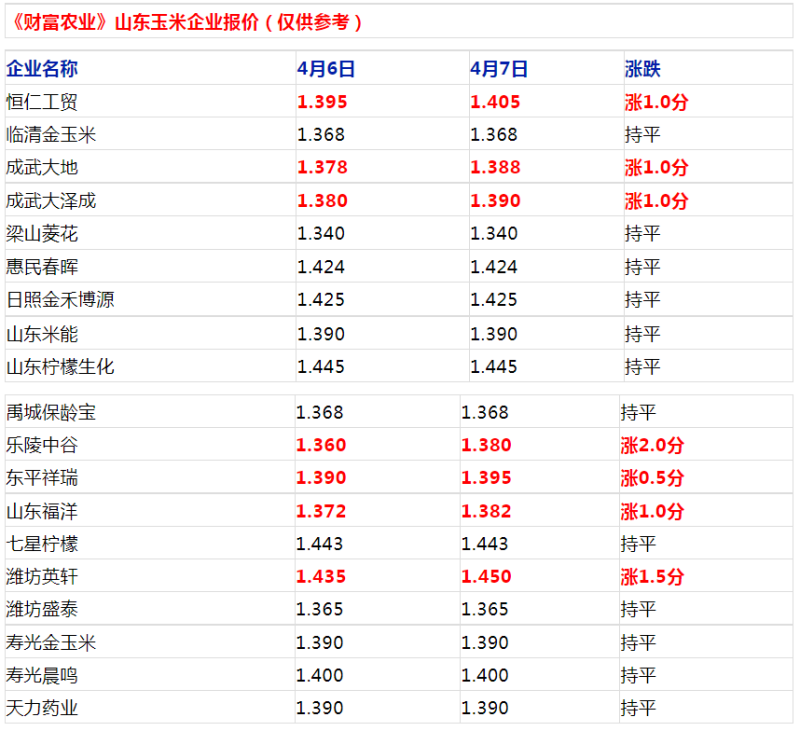Select the 企业名称 column header
The width and height of the screenshot is (800, 731).
click(x=42, y=68)
